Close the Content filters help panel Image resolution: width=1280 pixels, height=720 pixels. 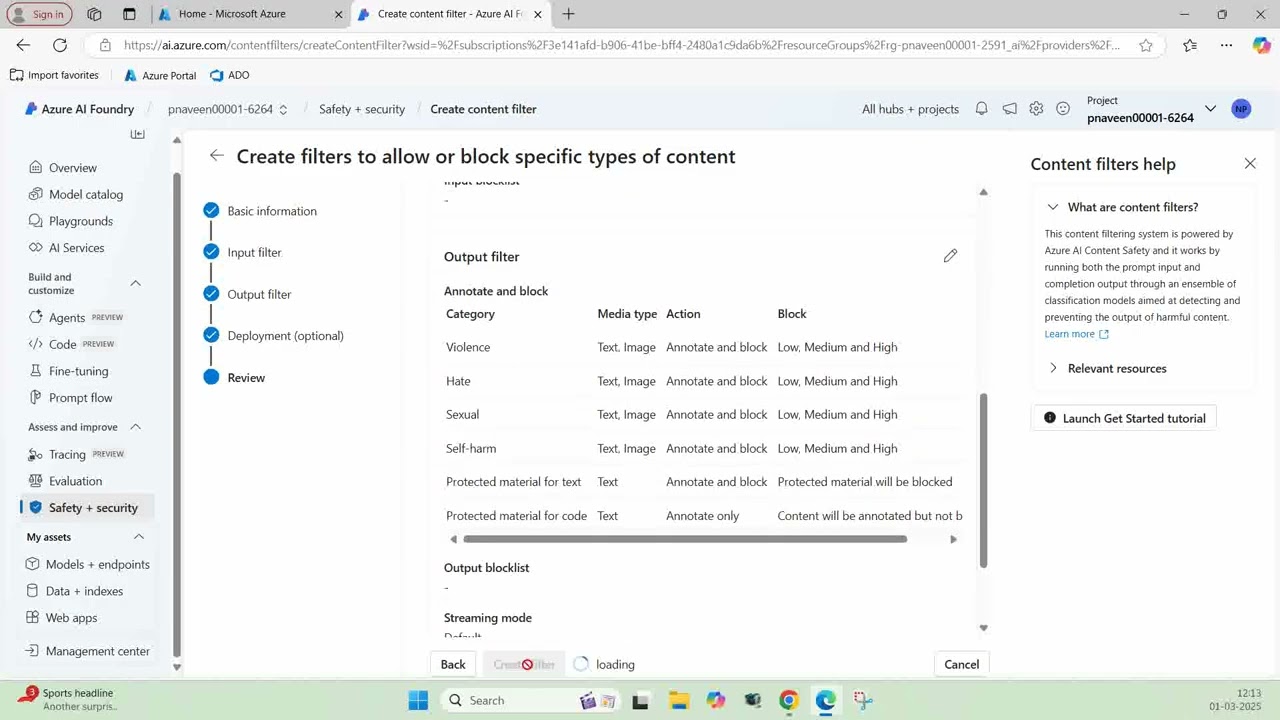coord(1250,163)
